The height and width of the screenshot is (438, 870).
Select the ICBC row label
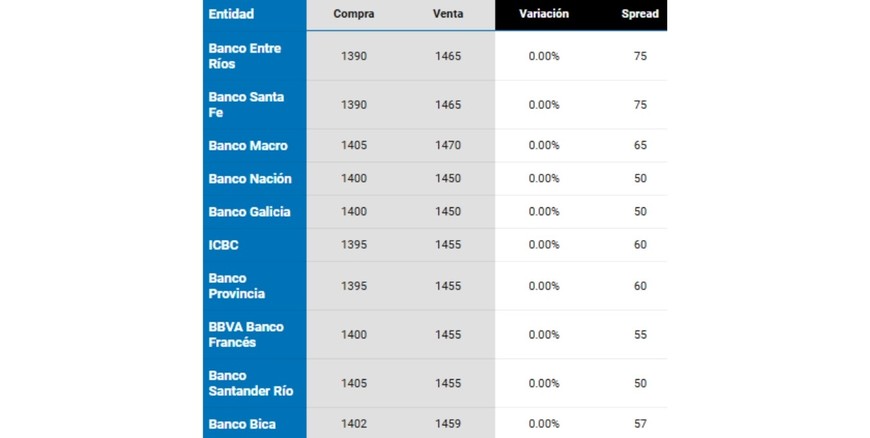point(224,244)
